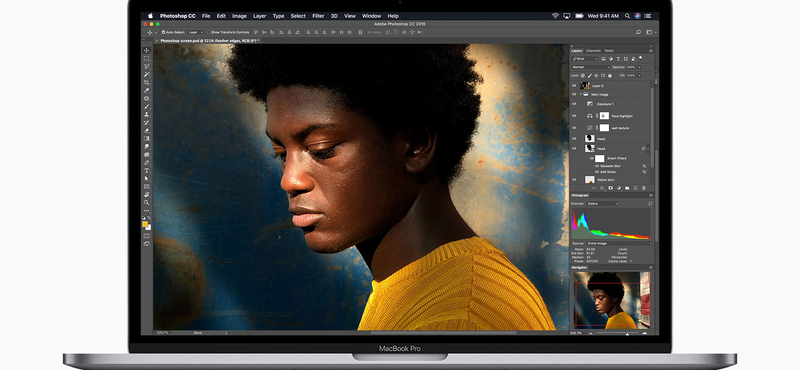Select the Lasso tool
Image resolution: width=800 pixels, height=370 pixels.
[x=147, y=66]
